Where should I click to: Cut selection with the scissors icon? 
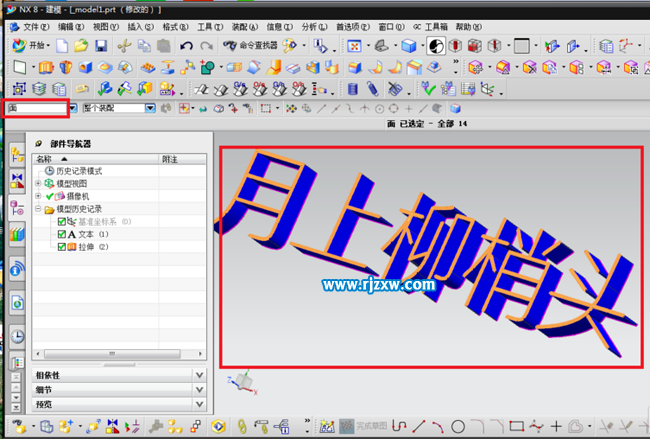124,46
